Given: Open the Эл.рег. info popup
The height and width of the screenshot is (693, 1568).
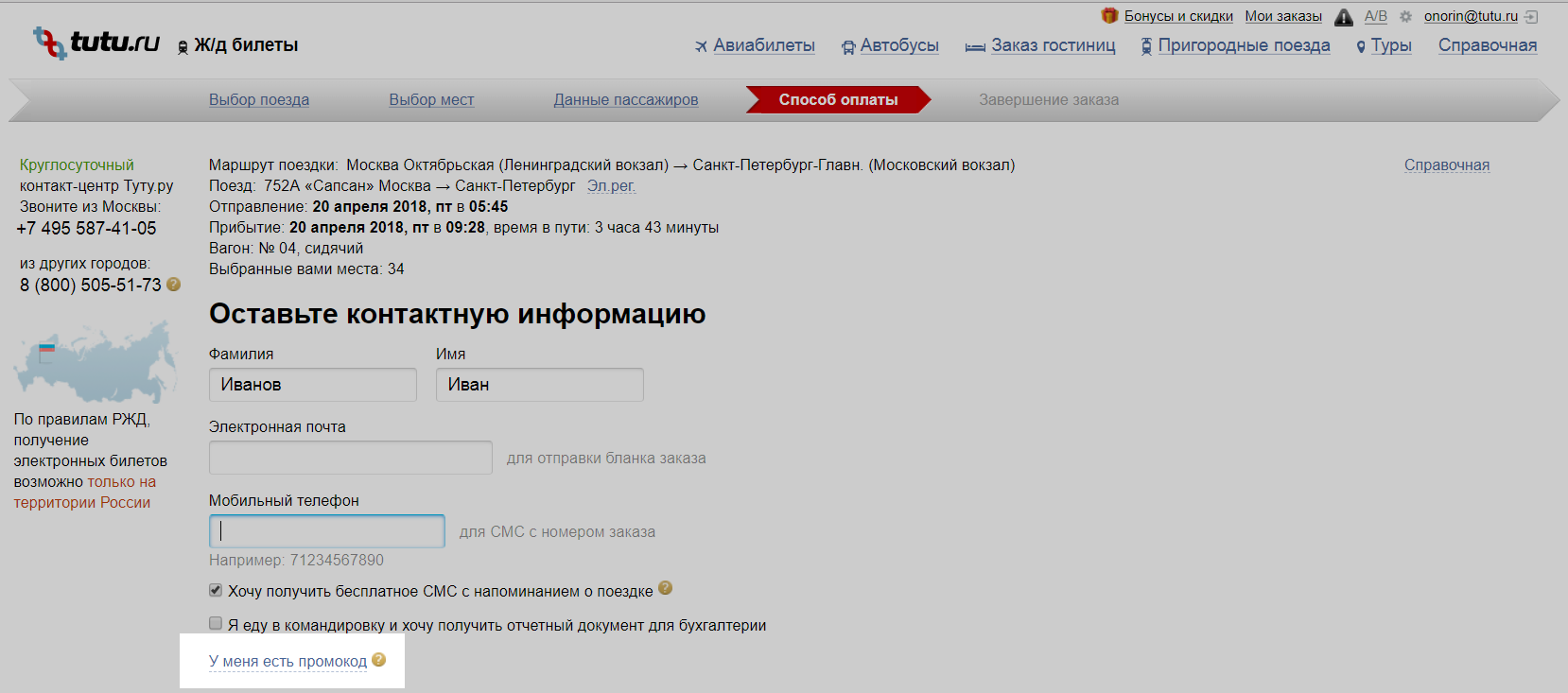Looking at the screenshot, I should [611, 186].
